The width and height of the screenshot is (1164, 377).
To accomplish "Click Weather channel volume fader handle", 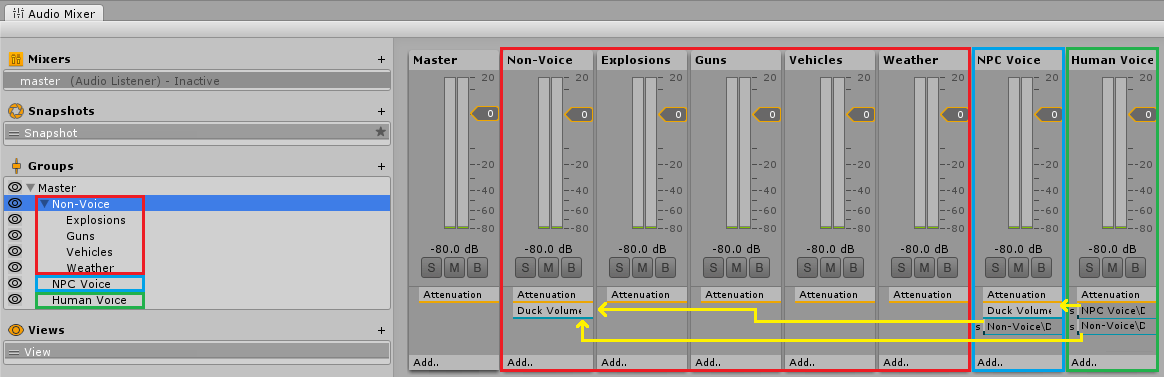I will [955, 114].
